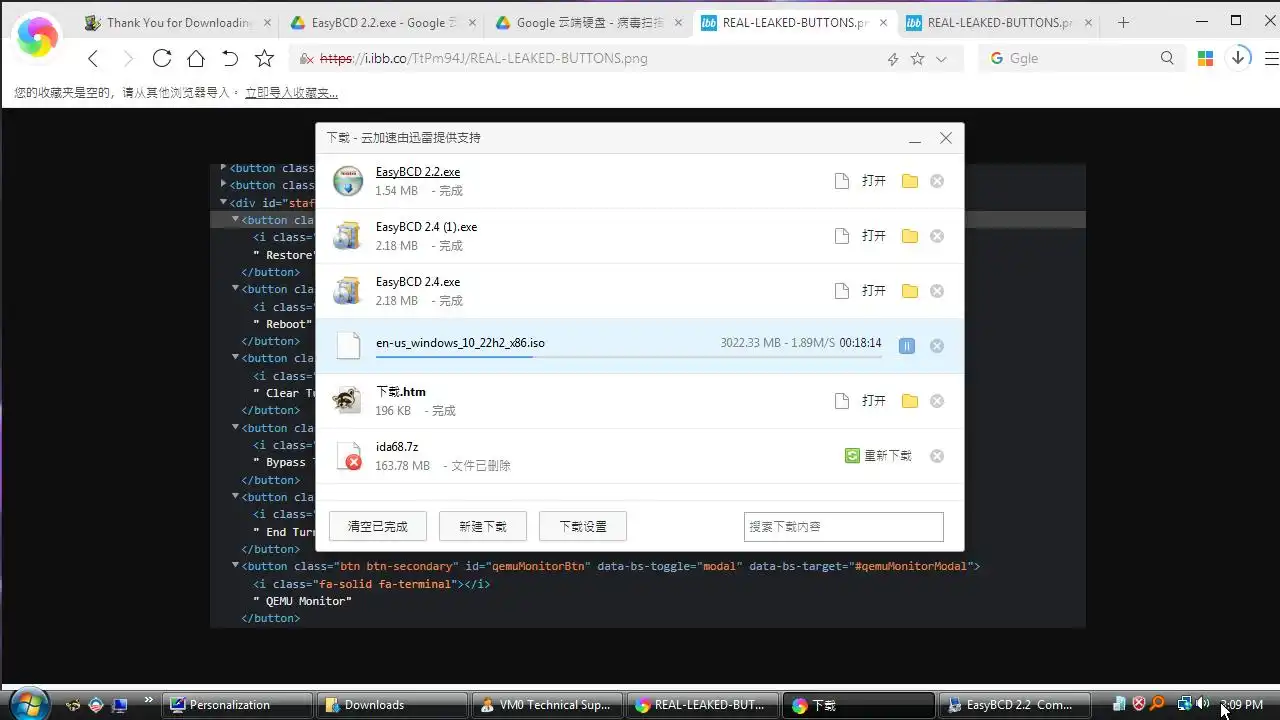Click the iso download progress bar
Image resolution: width=1280 pixels, height=720 pixels.
629,356
